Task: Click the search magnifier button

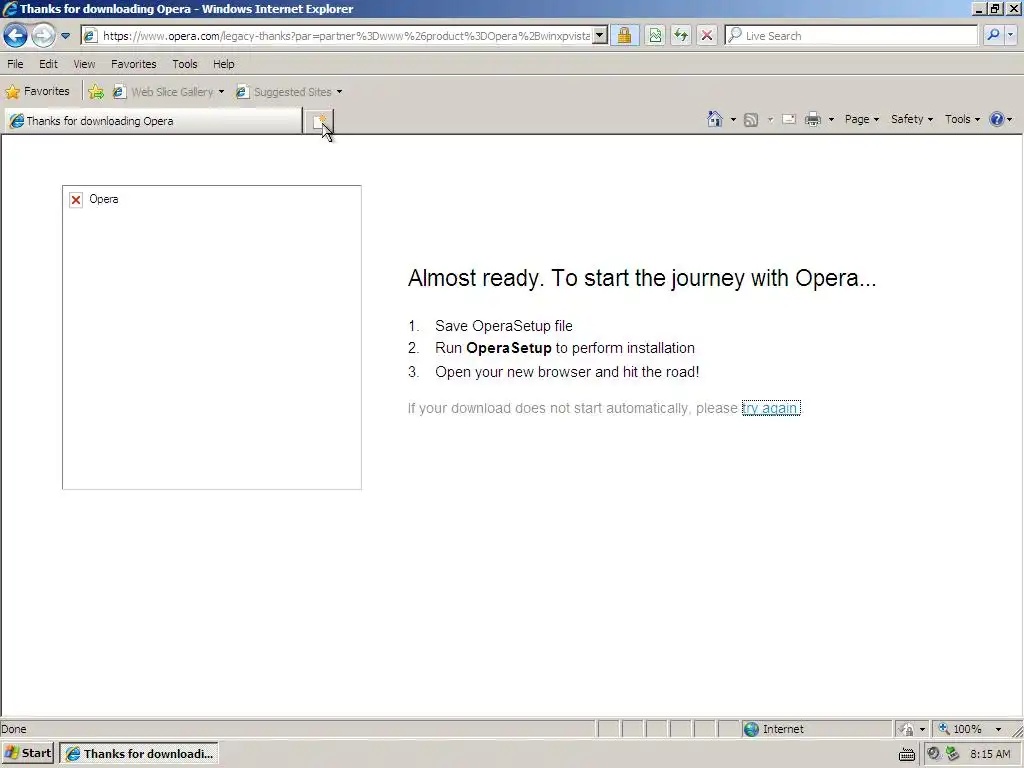Action: tap(993, 35)
